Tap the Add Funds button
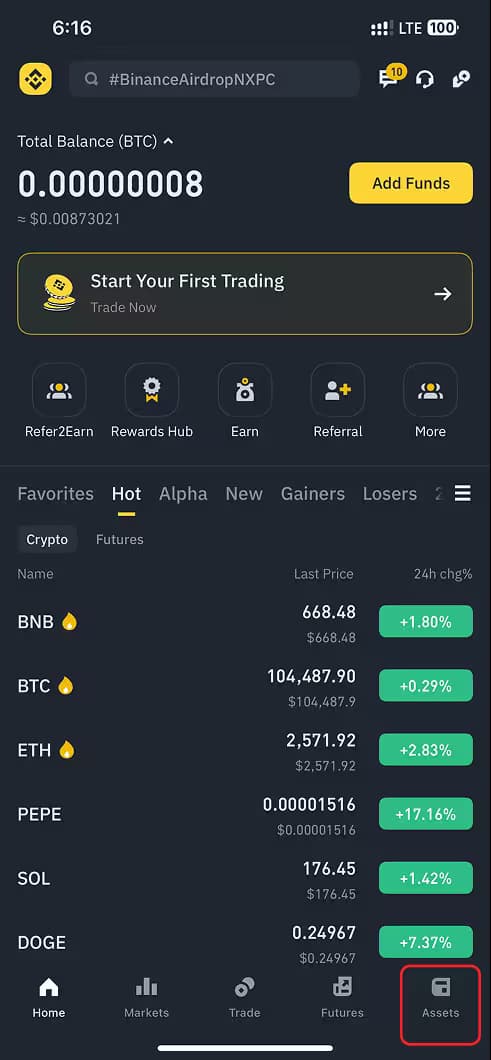The image size is (491, 1060). [411, 183]
